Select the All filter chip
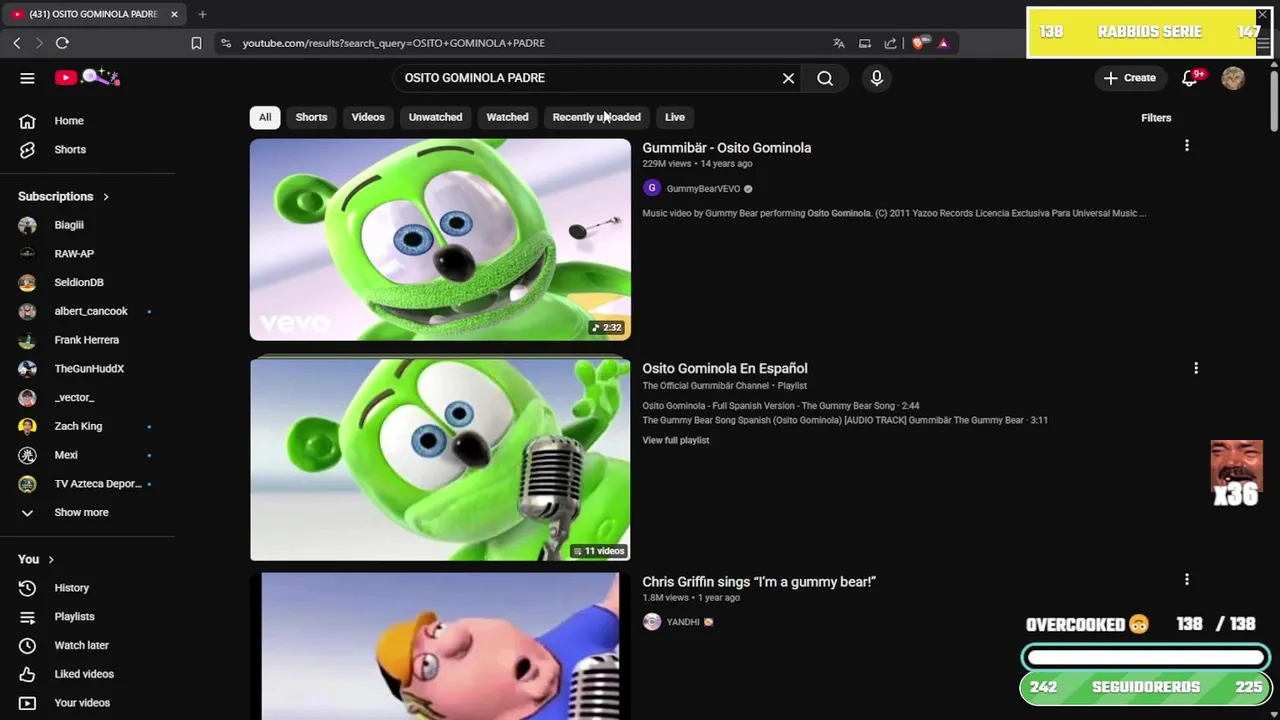This screenshot has width=1280, height=720. point(265,117)
